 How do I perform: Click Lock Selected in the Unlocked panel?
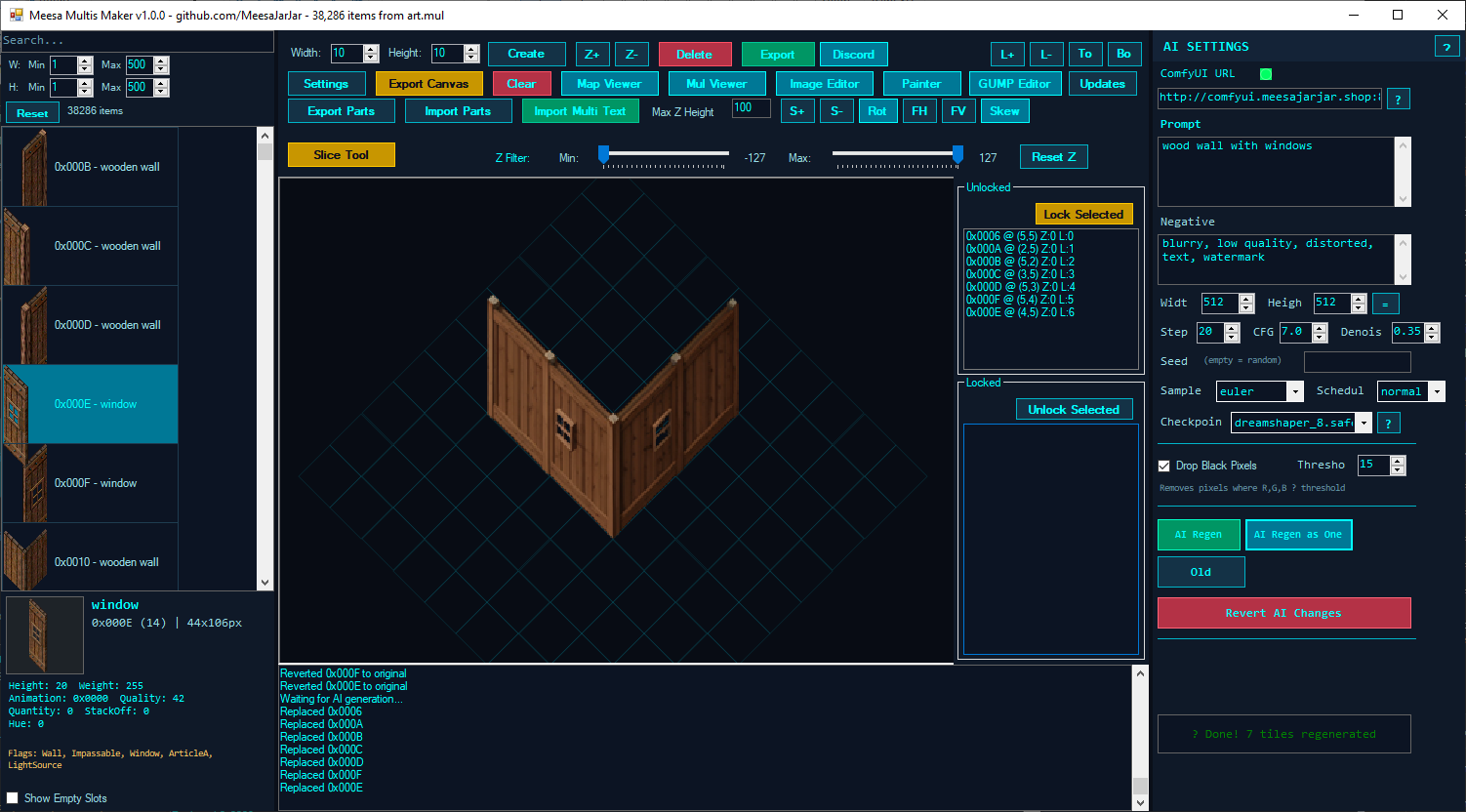tap(1083, 215)
